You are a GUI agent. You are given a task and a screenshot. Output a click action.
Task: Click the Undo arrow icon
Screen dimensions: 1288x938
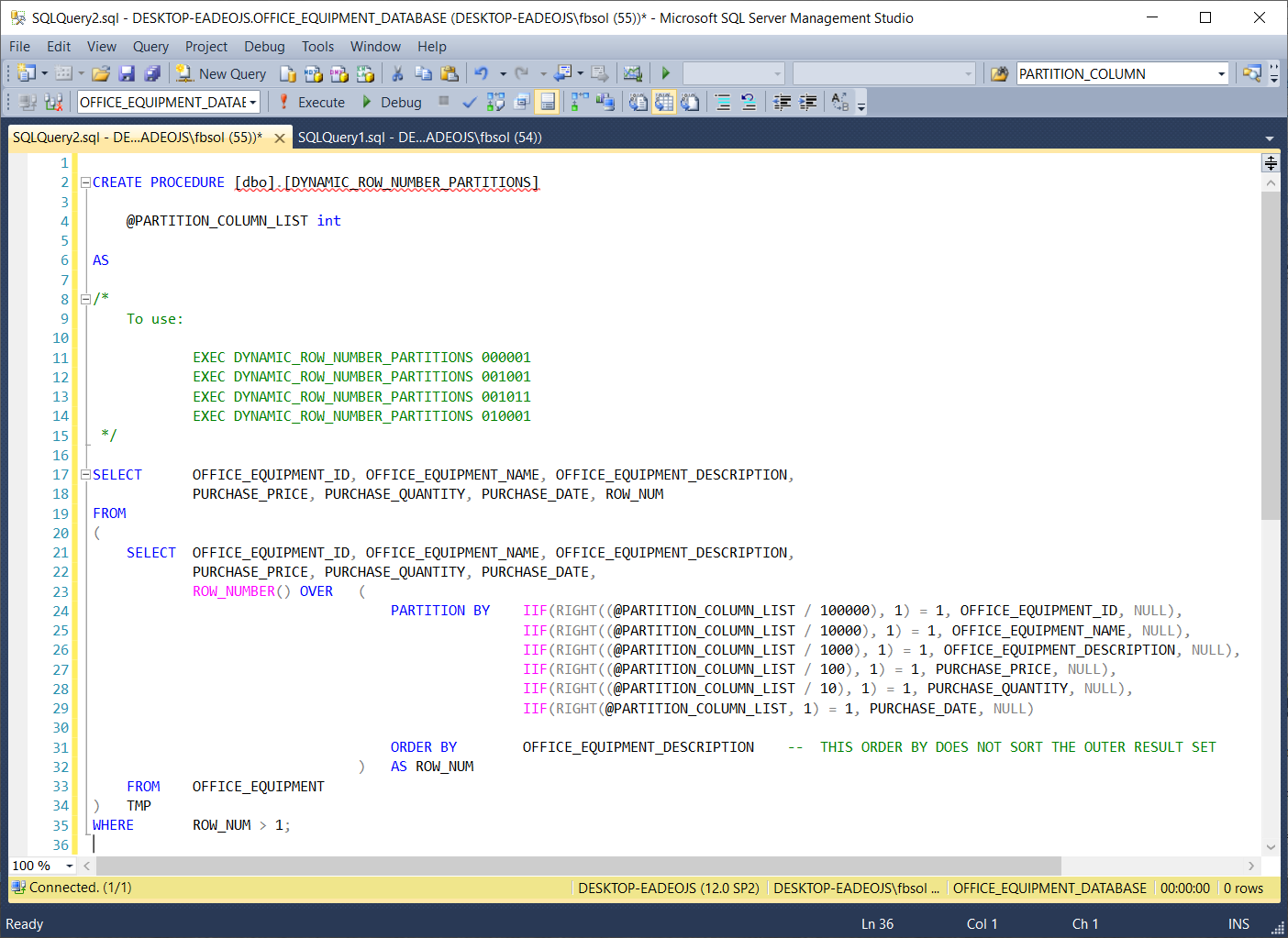(482, 74)
